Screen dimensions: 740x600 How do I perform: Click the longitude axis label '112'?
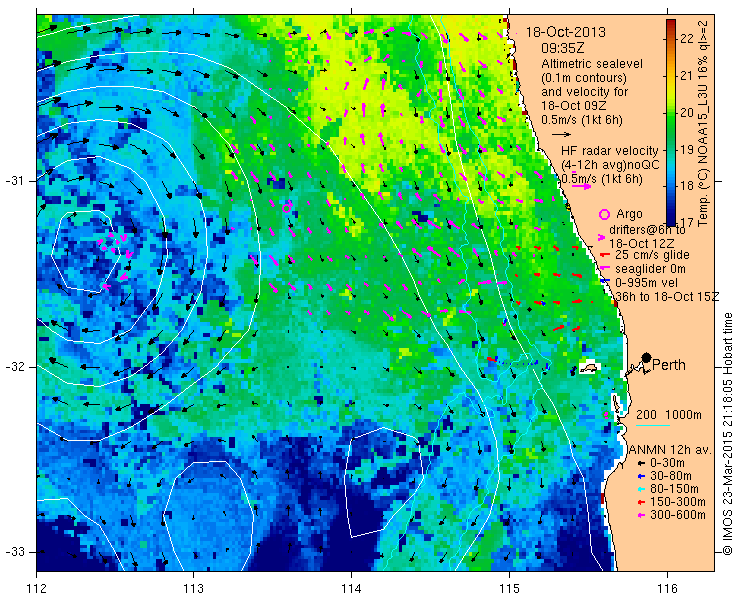coord(36,589)
